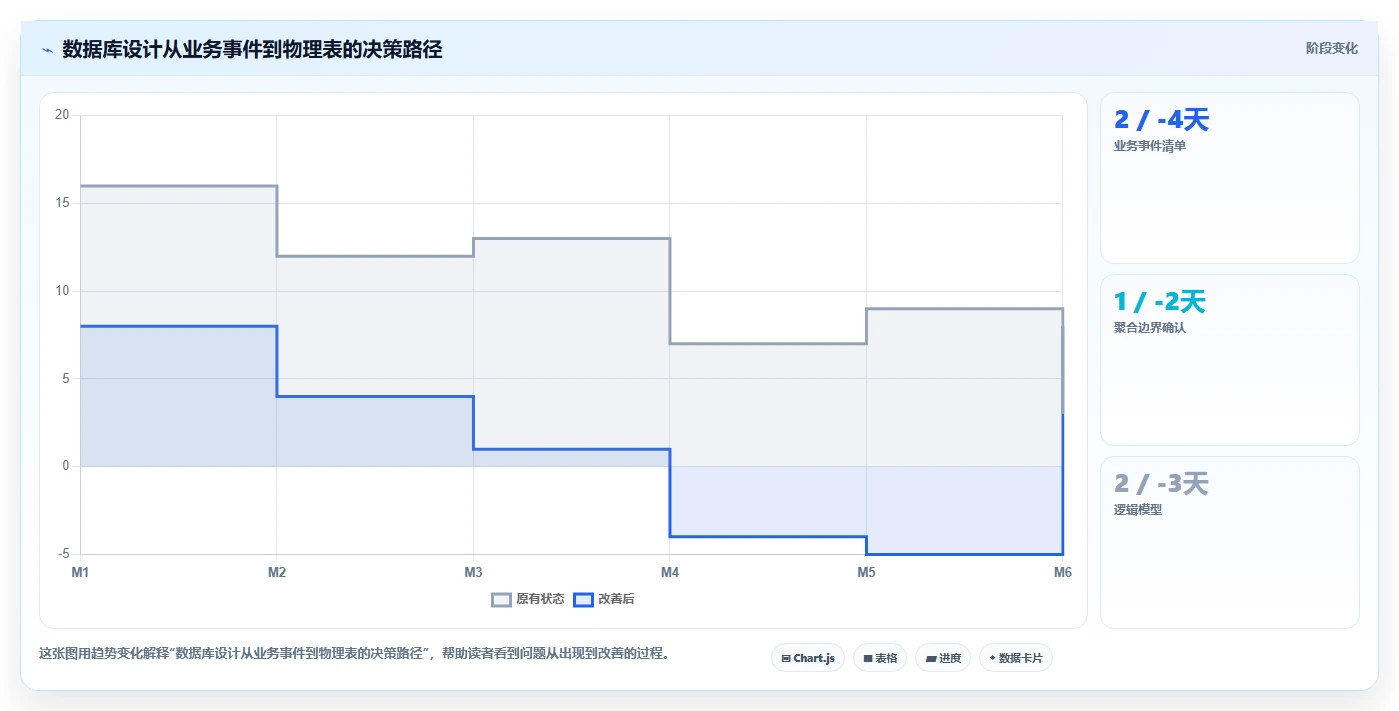Click the 2 / -4天 value
The width and height of the screenshot is (1399, 711).
click(x=1162, y=120)
